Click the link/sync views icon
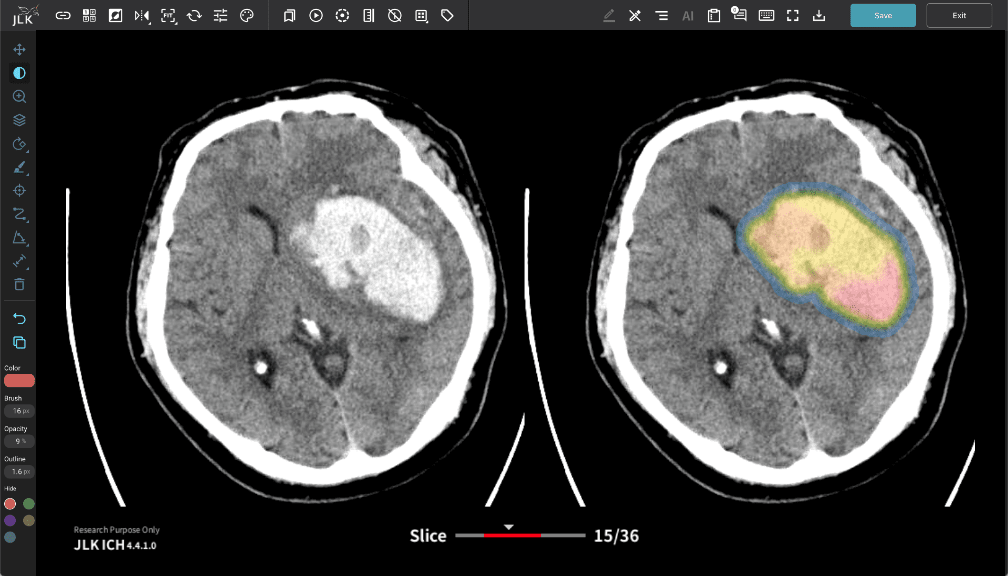 click(x=63, y=16)
